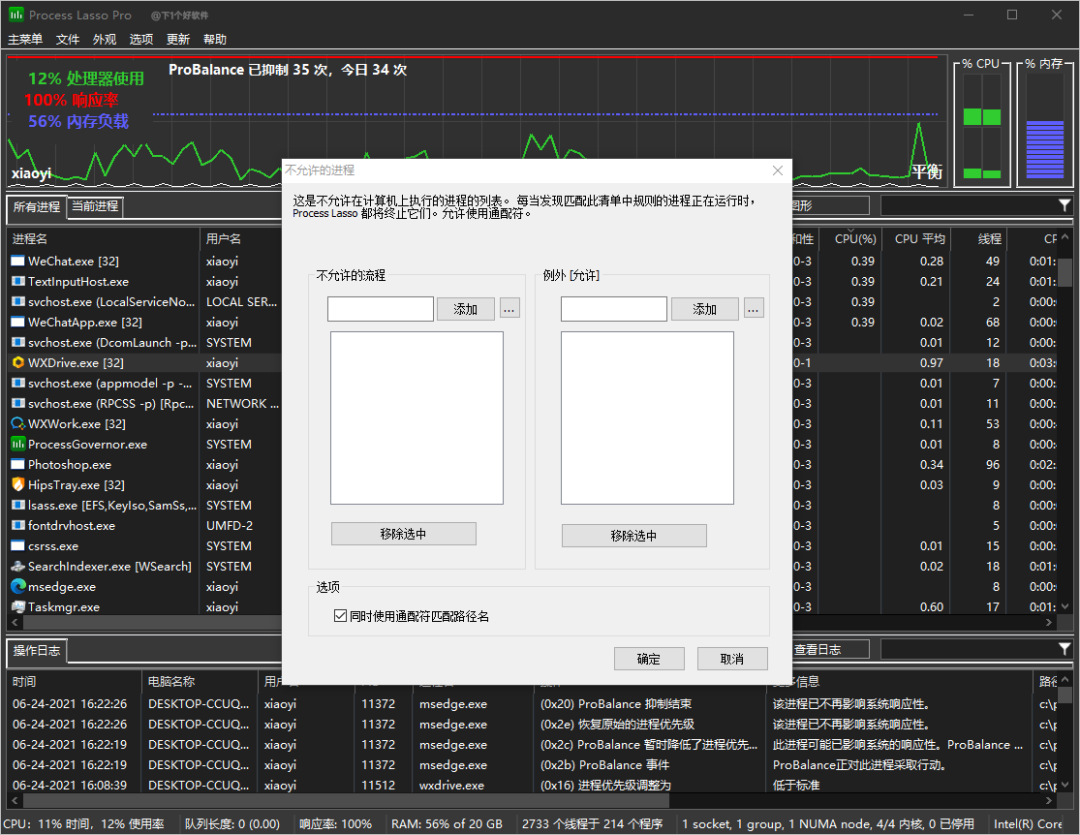Open the 选项 menu in the menu bar
The image size is (1080, 835).
pos(141,39)
